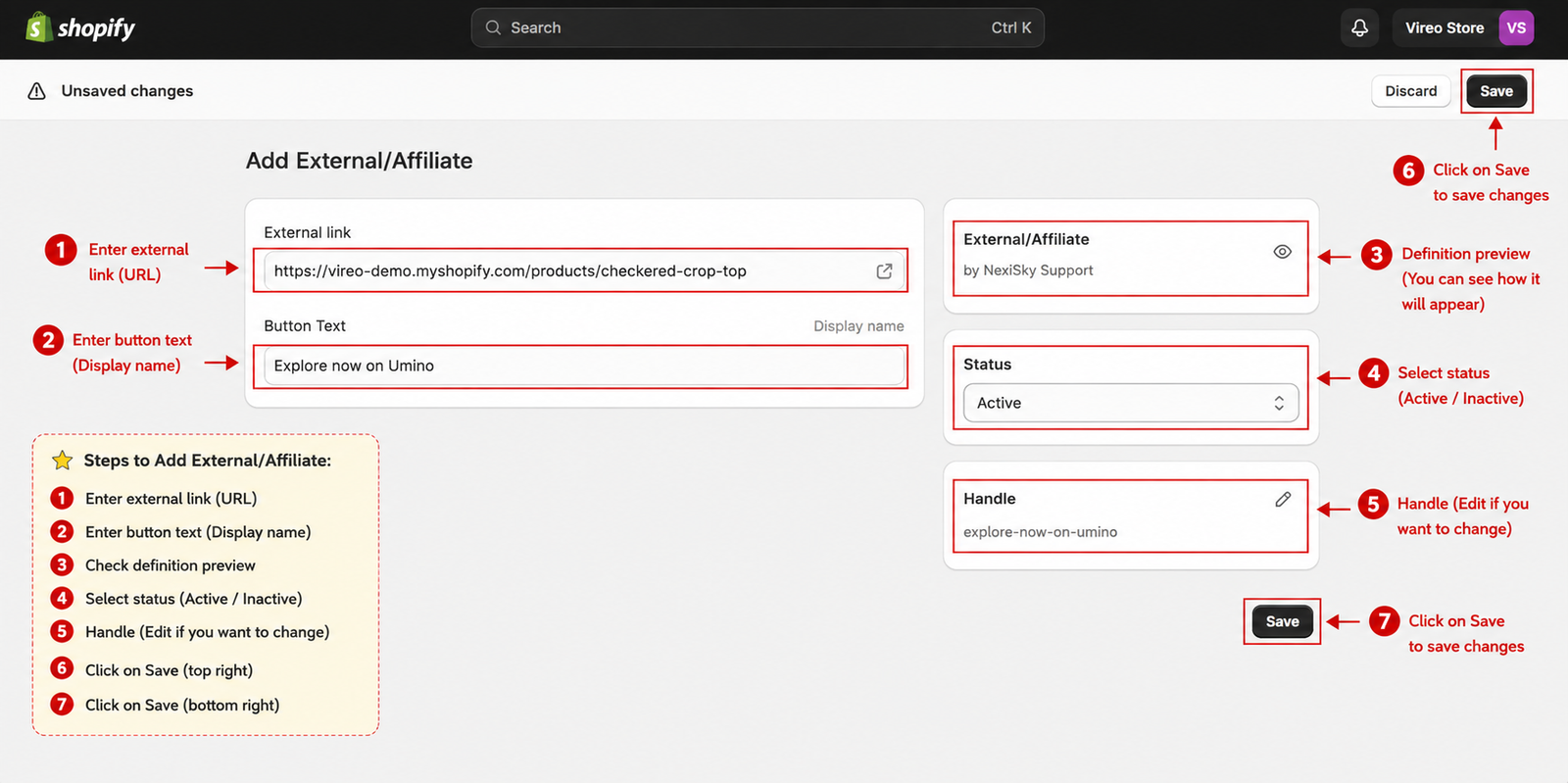Click the Shopify logo
This screenshot has height=783, width=1568.
[x=80, y=27]
